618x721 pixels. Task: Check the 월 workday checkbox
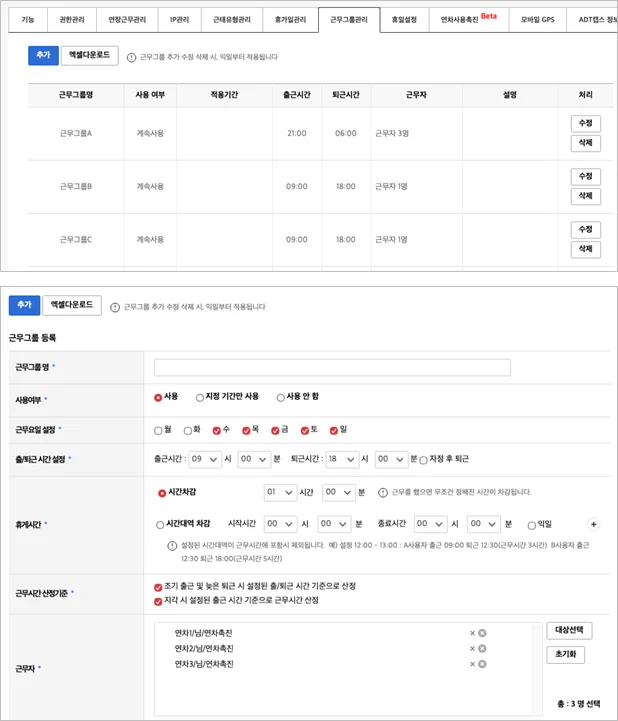click(158, 430)
